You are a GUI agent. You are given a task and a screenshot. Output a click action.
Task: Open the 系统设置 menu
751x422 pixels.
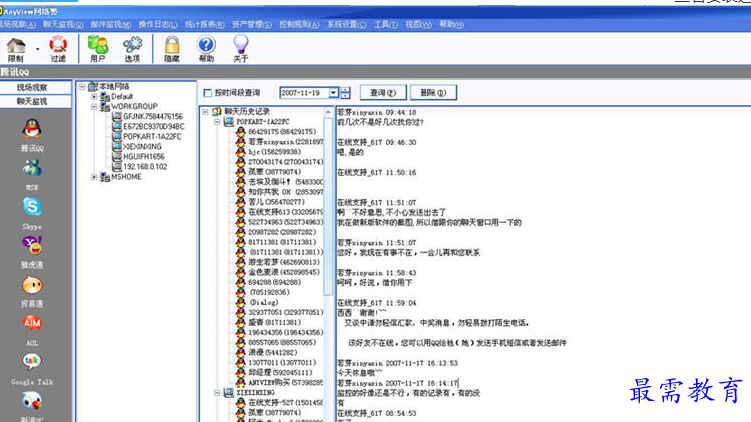click(346, 24)
